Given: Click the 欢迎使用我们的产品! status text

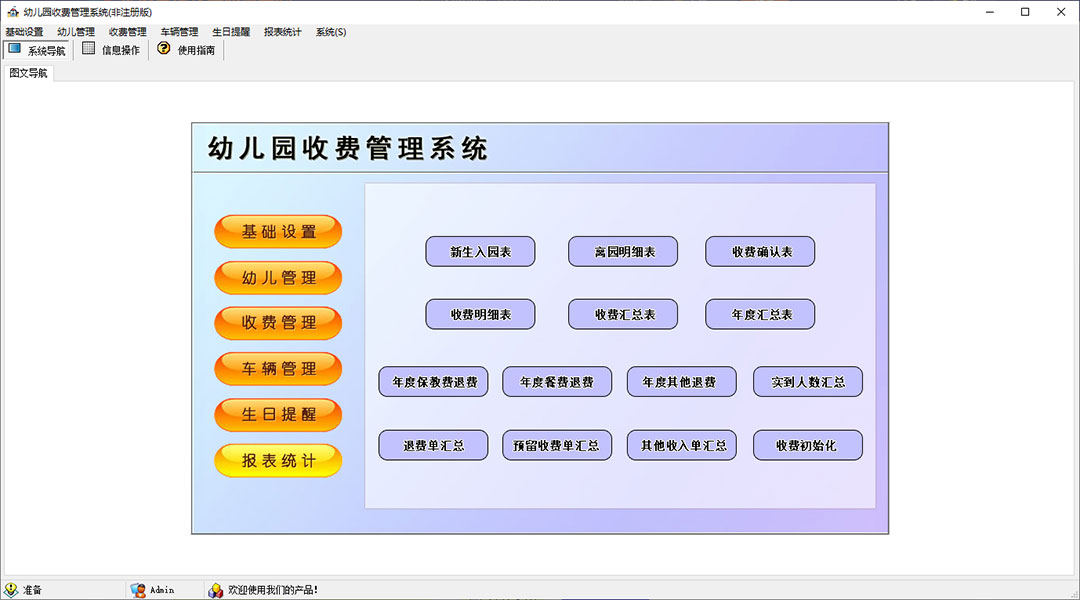Looking at the screenshot, I should [273, 590].
